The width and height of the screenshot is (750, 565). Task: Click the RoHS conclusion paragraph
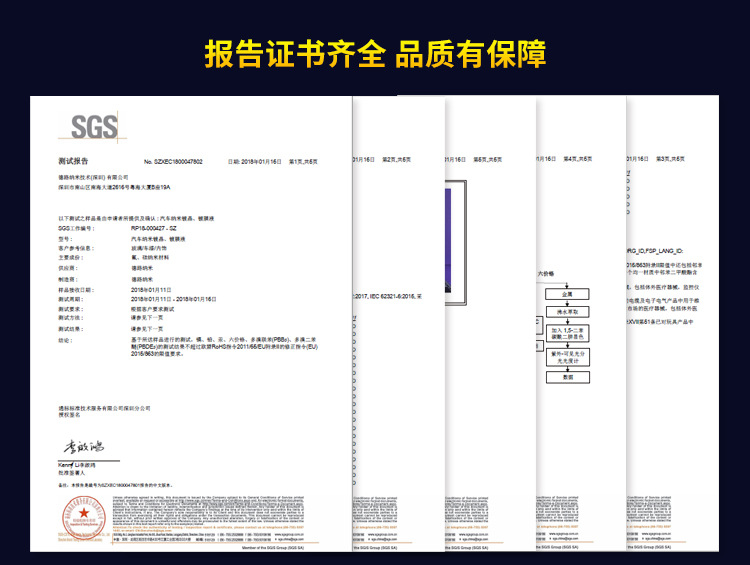[224, 346]
